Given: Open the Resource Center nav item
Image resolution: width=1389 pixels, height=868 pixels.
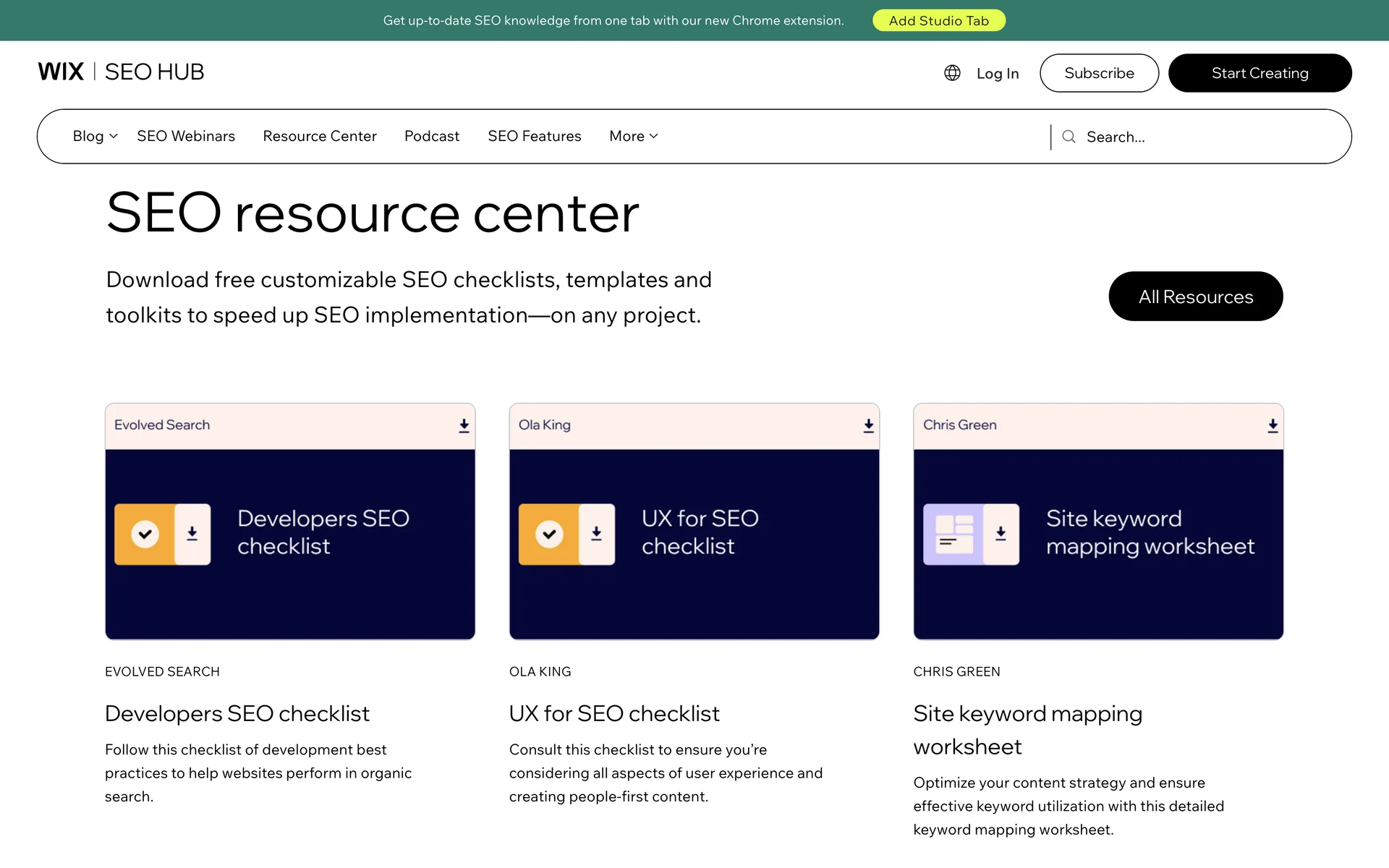Looking at the screenshot, I should pyautogui.click(x=320, y=136).
